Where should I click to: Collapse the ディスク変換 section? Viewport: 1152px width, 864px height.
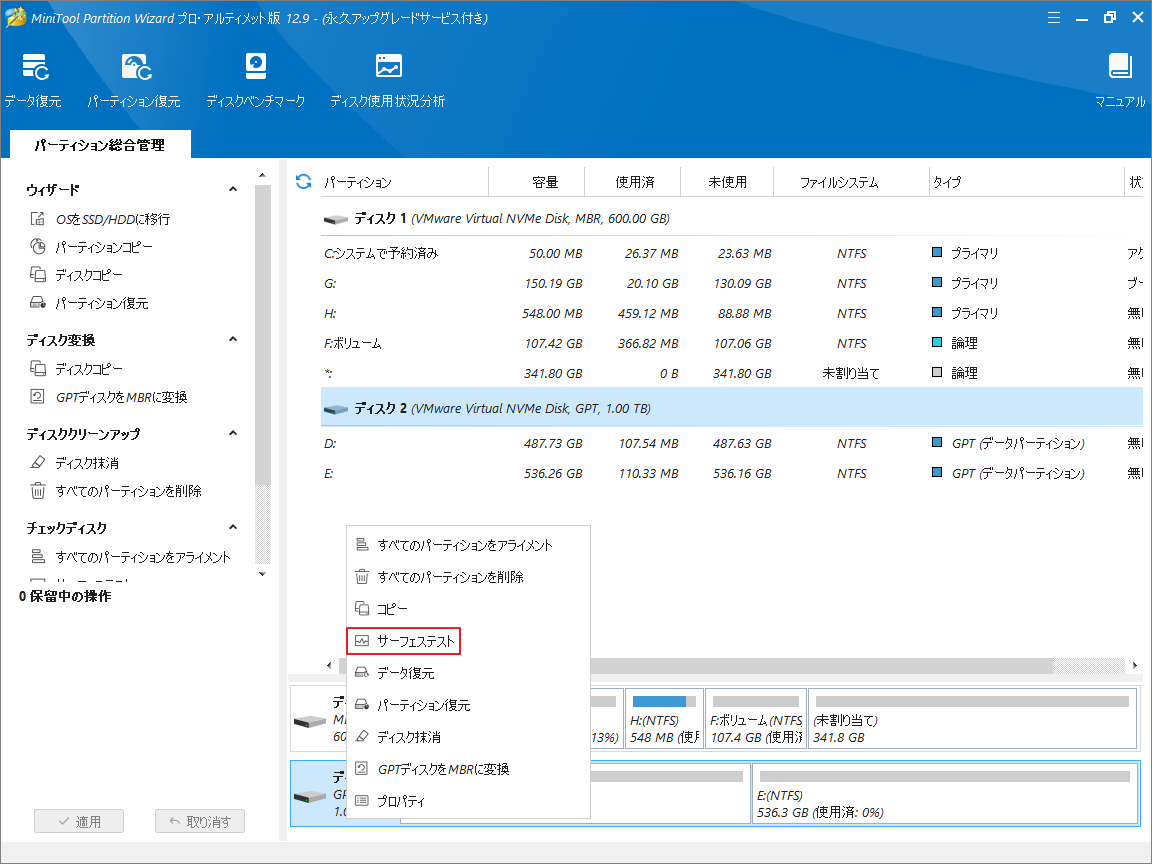233,339
